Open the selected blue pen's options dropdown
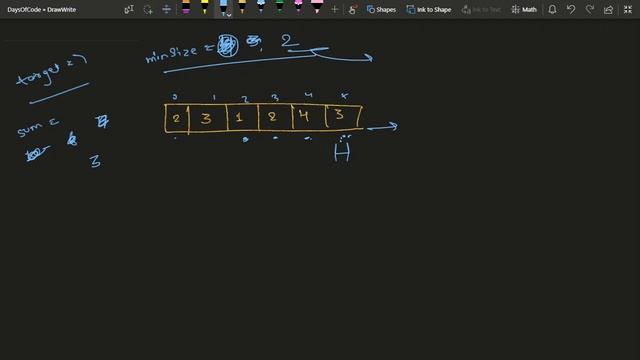The width and height of the screenshot is (640, 360). (229, 15)
